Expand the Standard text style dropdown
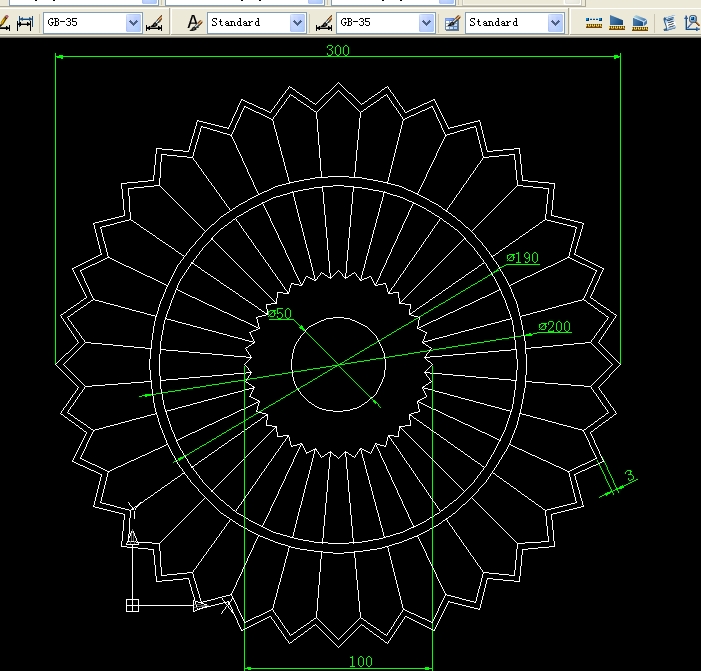Viewport: 701px width, 671px height. tap(297, 22)
